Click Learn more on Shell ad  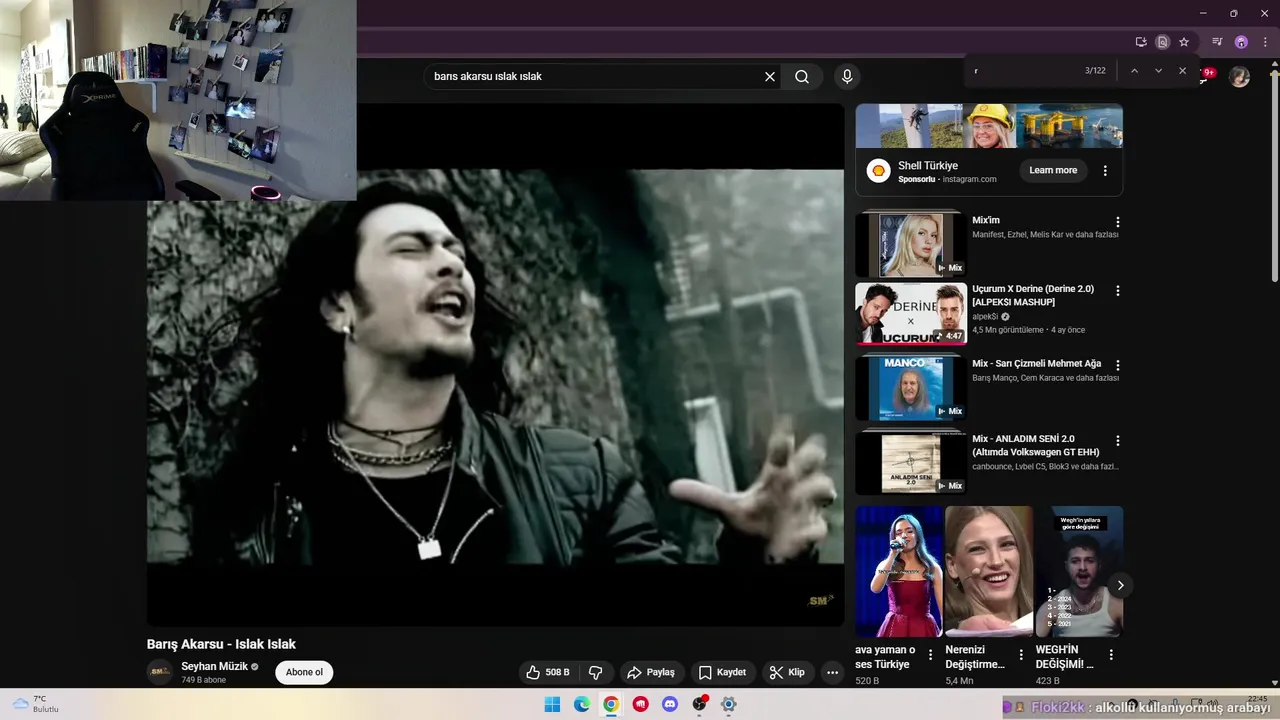(x=1053, y=170)
